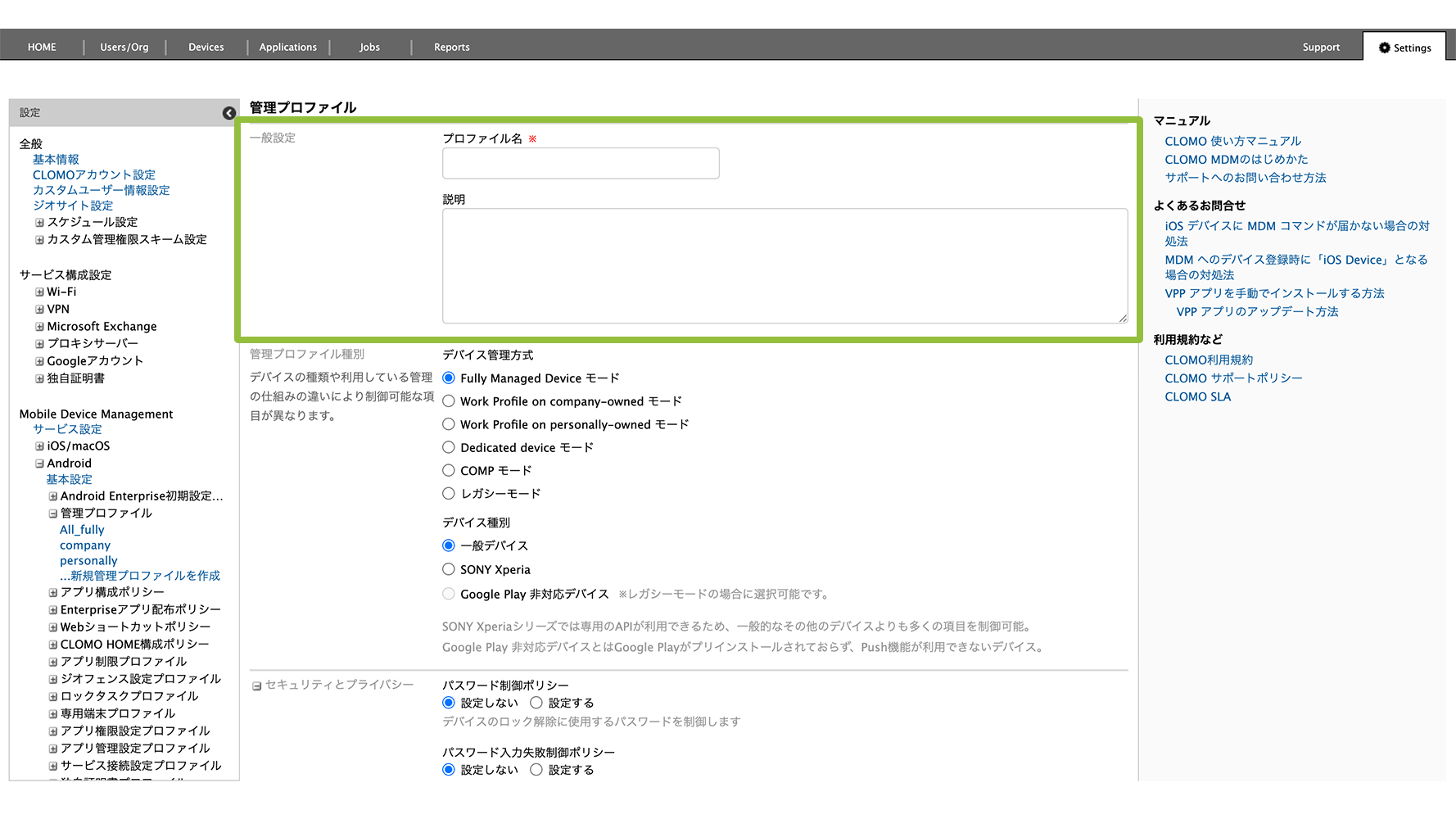Expand the スケジュール設定 node
The image size is (1456, 819).
[39, 223]
